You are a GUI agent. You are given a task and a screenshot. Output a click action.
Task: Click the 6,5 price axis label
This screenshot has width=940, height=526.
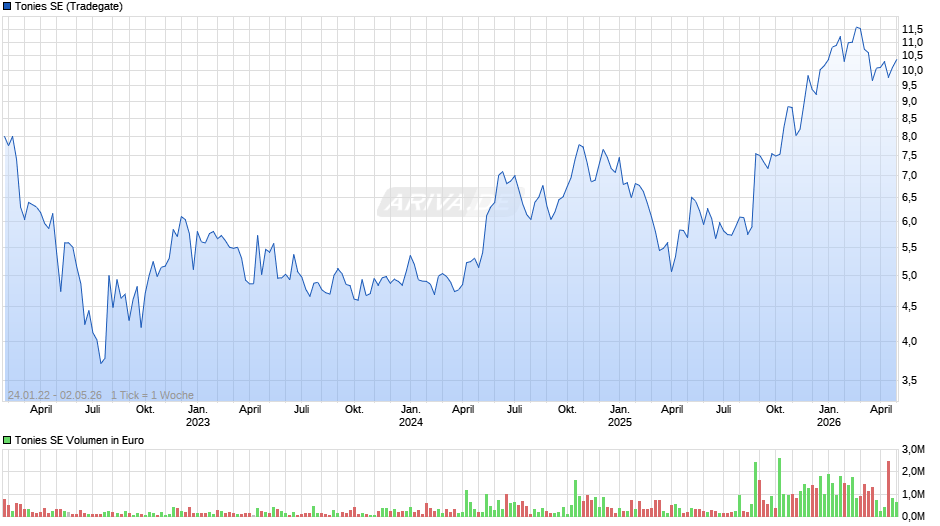tap(909, 197)
